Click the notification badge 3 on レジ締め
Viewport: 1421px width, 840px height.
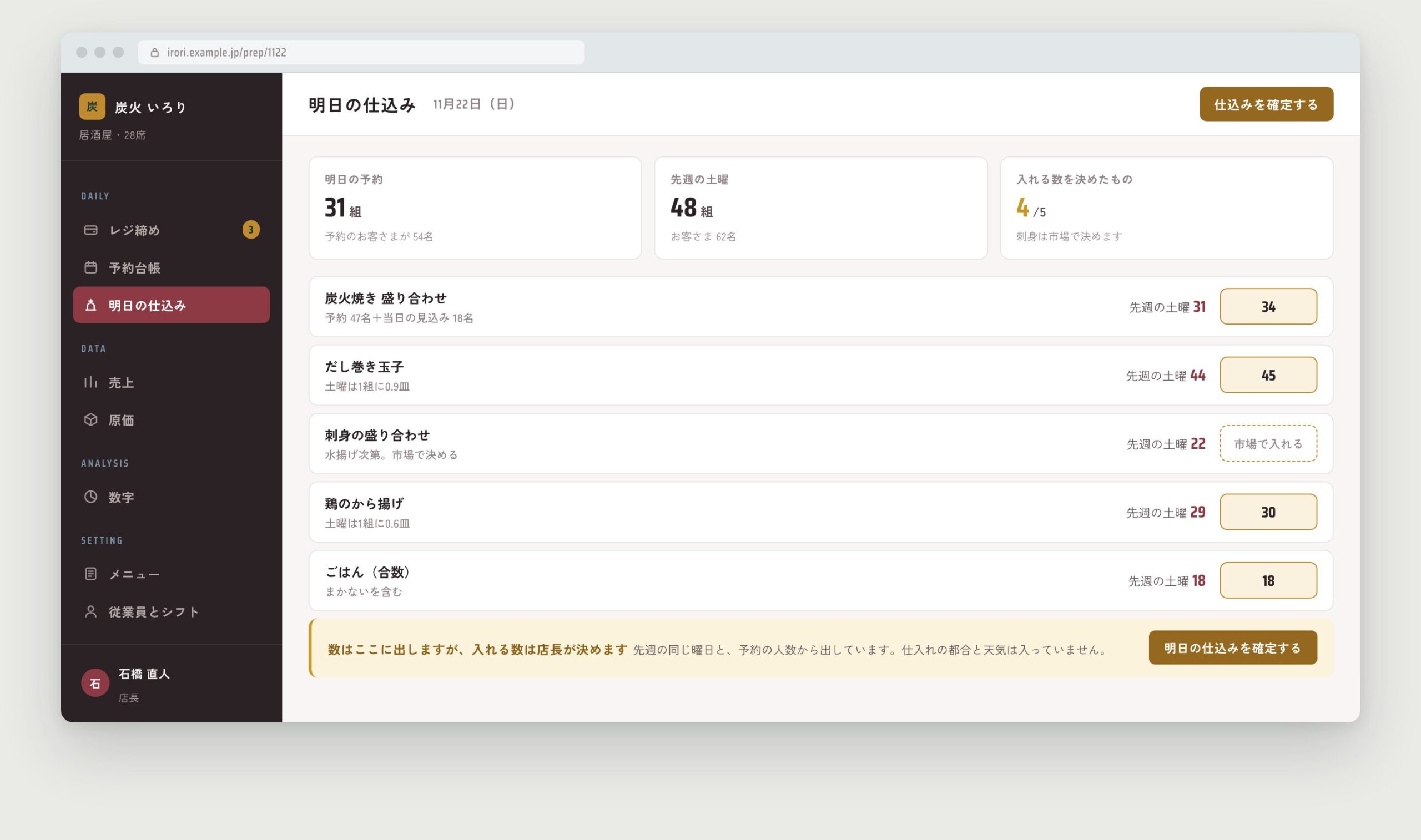coord(251,230)
